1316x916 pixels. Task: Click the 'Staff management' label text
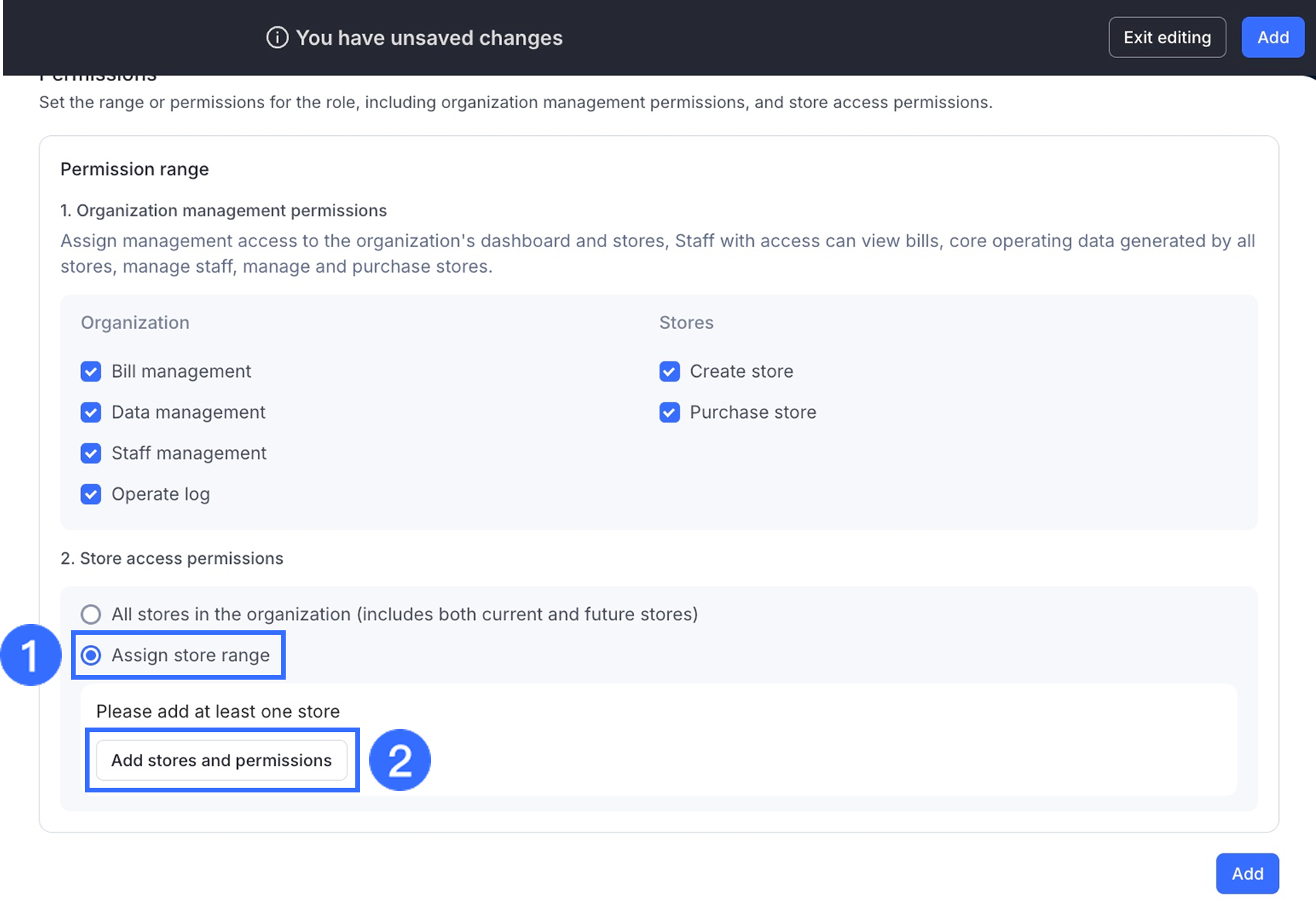(x=189, y=453)
